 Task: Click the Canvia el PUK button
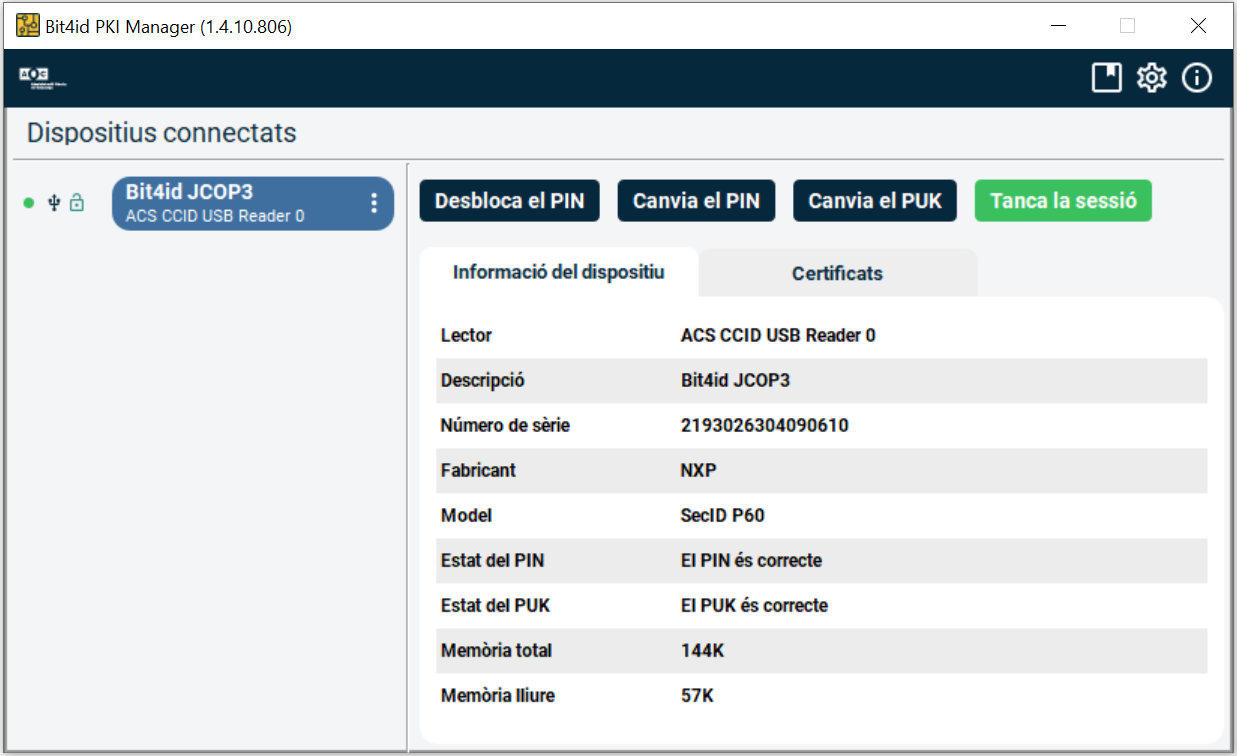click(x=875, y=201)
